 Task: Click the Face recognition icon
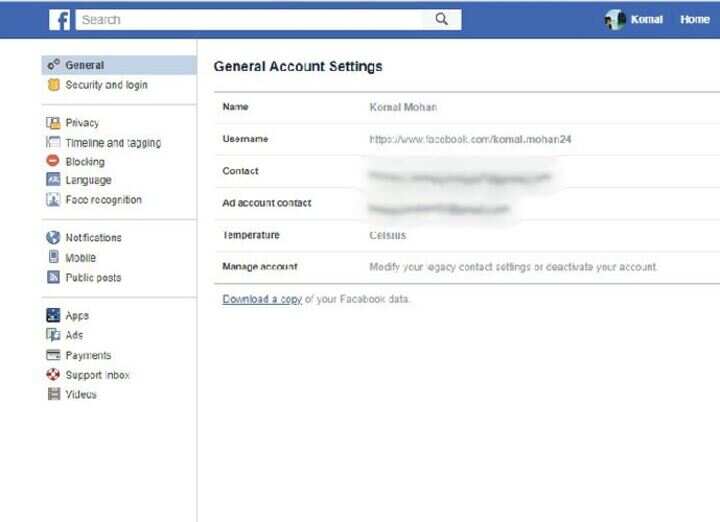[x=53, y=199]
